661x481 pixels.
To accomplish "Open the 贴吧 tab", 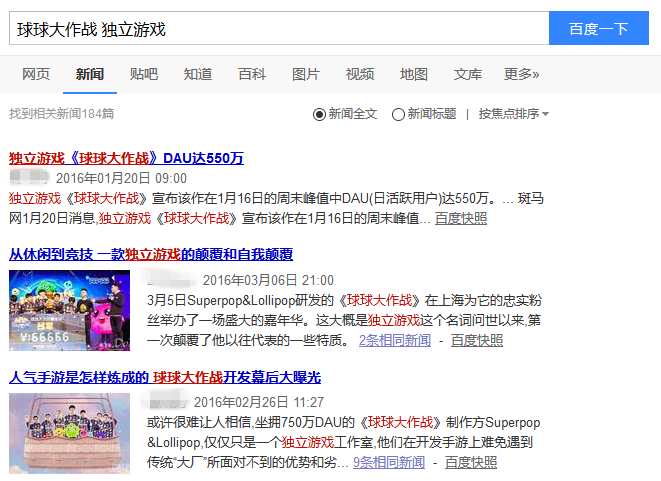I will 144,74.
